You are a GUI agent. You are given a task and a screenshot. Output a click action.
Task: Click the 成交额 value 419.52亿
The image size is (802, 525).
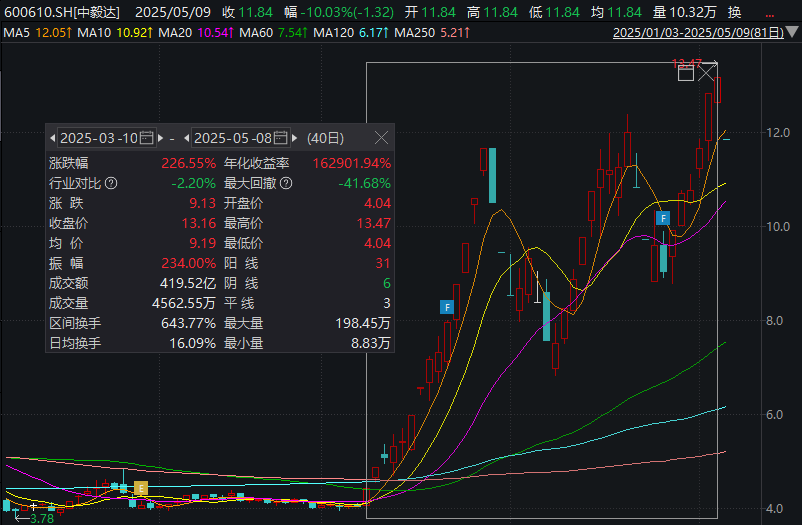188,283
